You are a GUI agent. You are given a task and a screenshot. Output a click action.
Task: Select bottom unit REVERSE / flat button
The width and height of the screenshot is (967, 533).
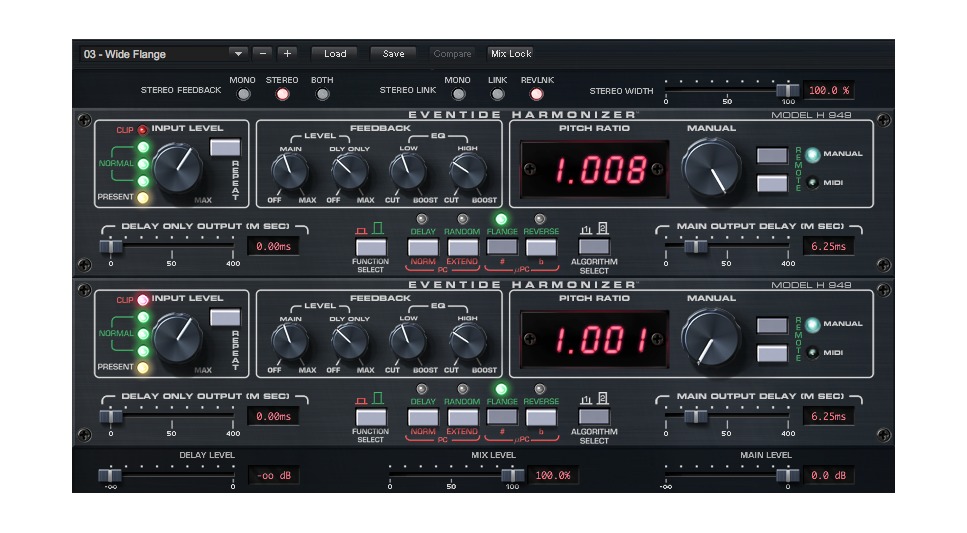[541, 418]
